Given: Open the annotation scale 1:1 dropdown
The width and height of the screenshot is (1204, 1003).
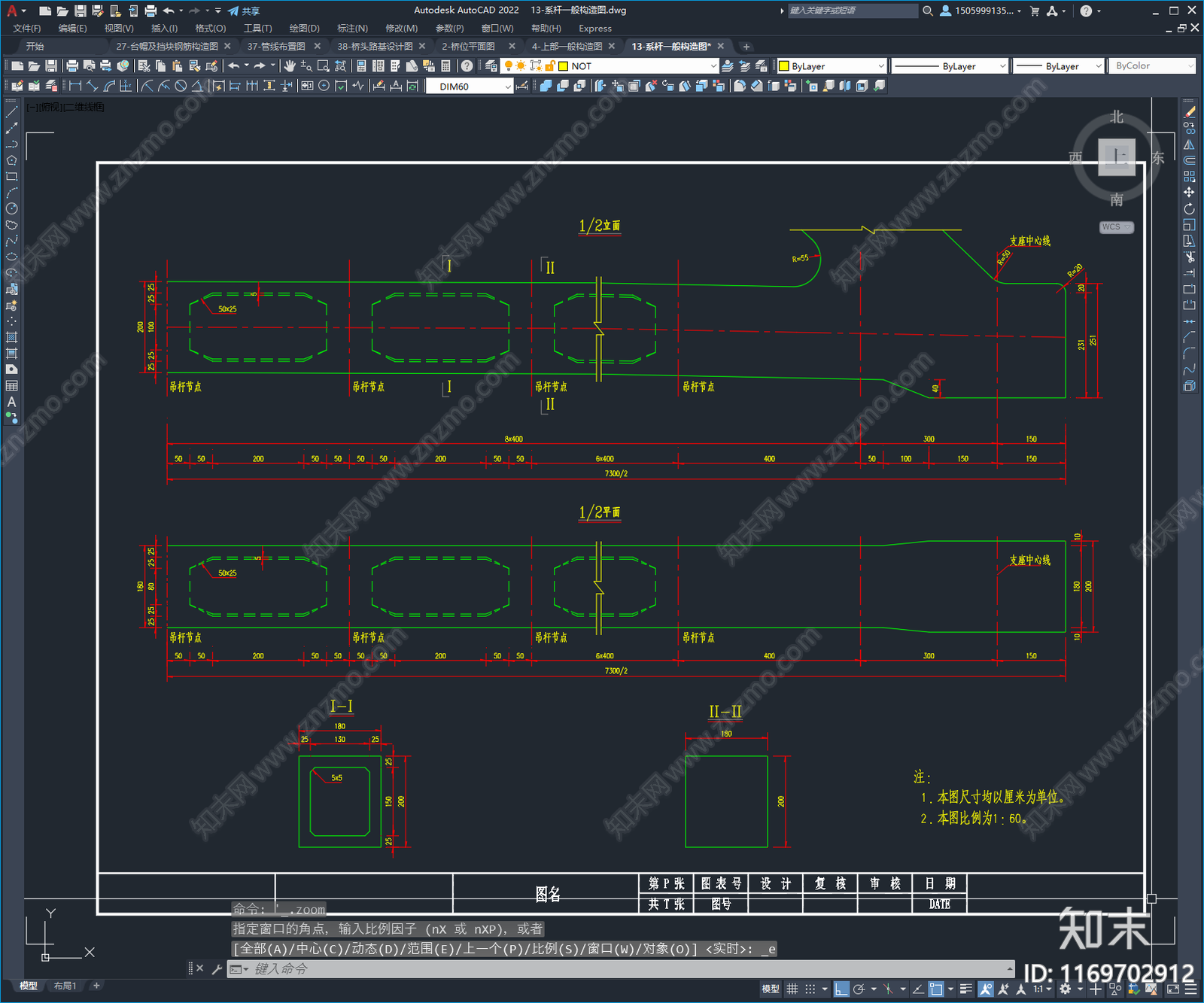Looking at the screenshot, I should [1042, 989].
